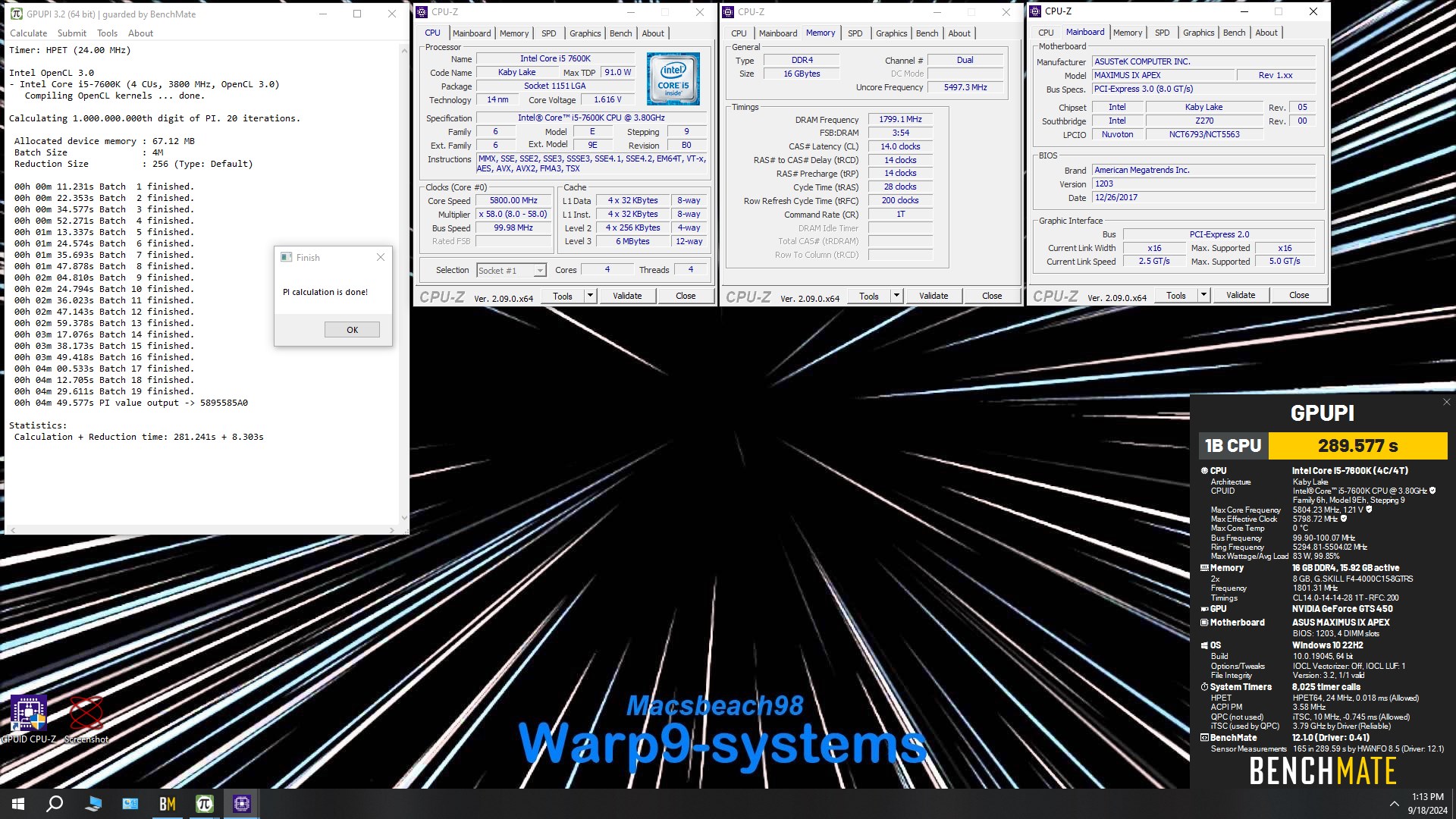This screenshot has height=819, width=1456.
Task: Switch to Mainboard tab in first CPU-Z window
Action: (x=472, y=33)
